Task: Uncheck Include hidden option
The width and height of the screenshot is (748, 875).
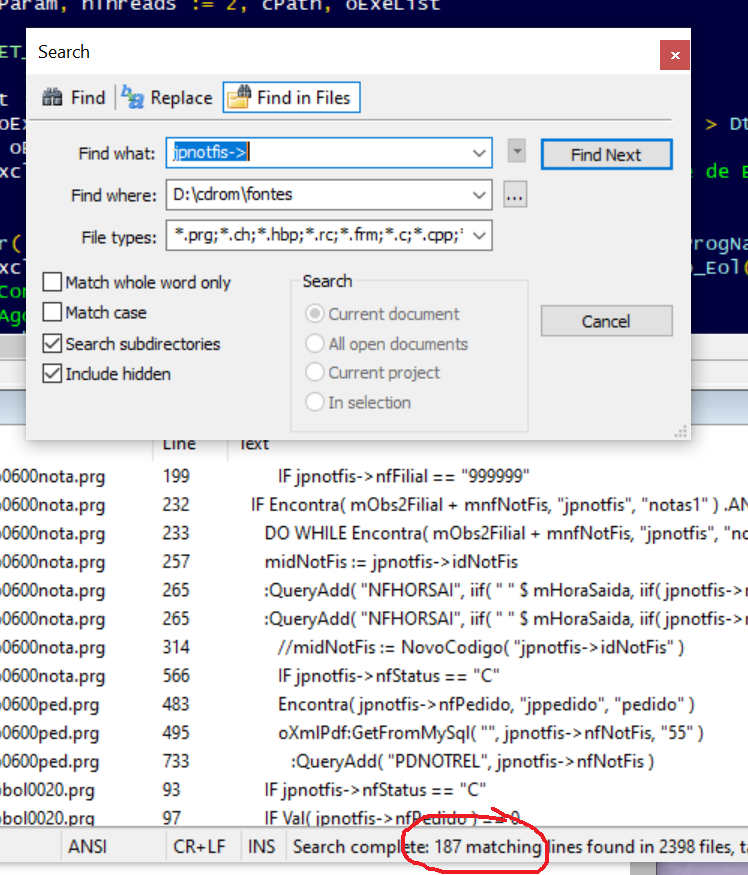Action: (x=52, y=374)
